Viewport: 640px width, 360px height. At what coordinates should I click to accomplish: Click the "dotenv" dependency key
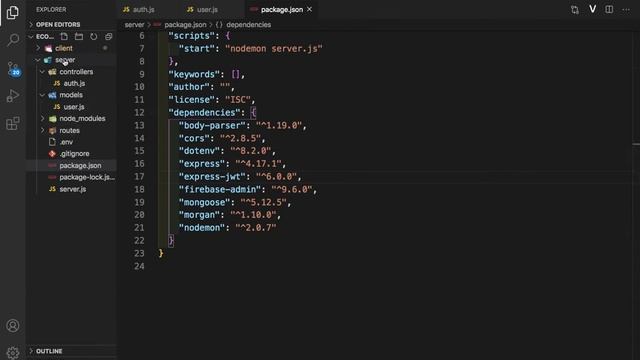(x=199, y=151)
